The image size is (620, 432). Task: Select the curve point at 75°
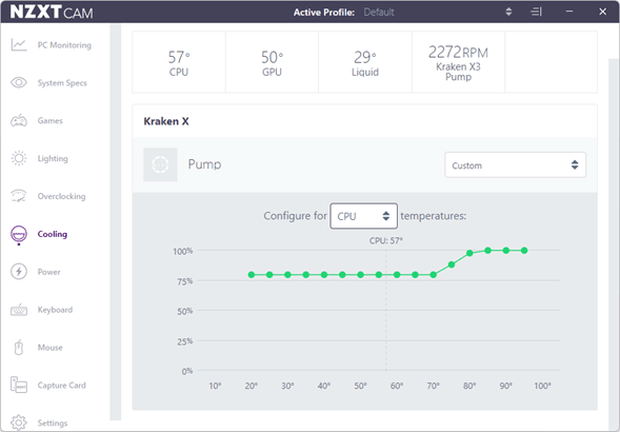point(452,264)
